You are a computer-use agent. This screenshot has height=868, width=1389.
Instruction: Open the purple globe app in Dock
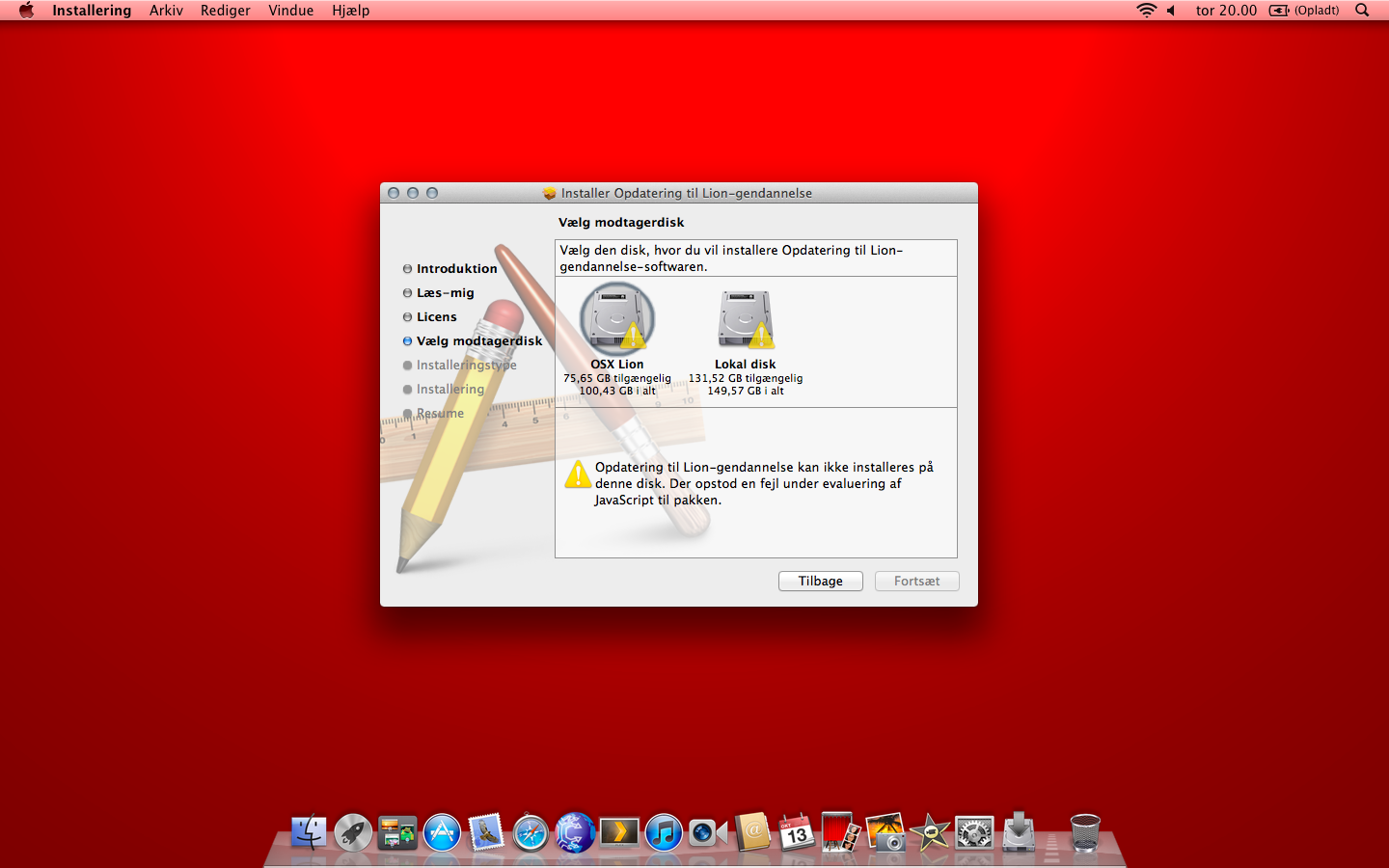575,832
